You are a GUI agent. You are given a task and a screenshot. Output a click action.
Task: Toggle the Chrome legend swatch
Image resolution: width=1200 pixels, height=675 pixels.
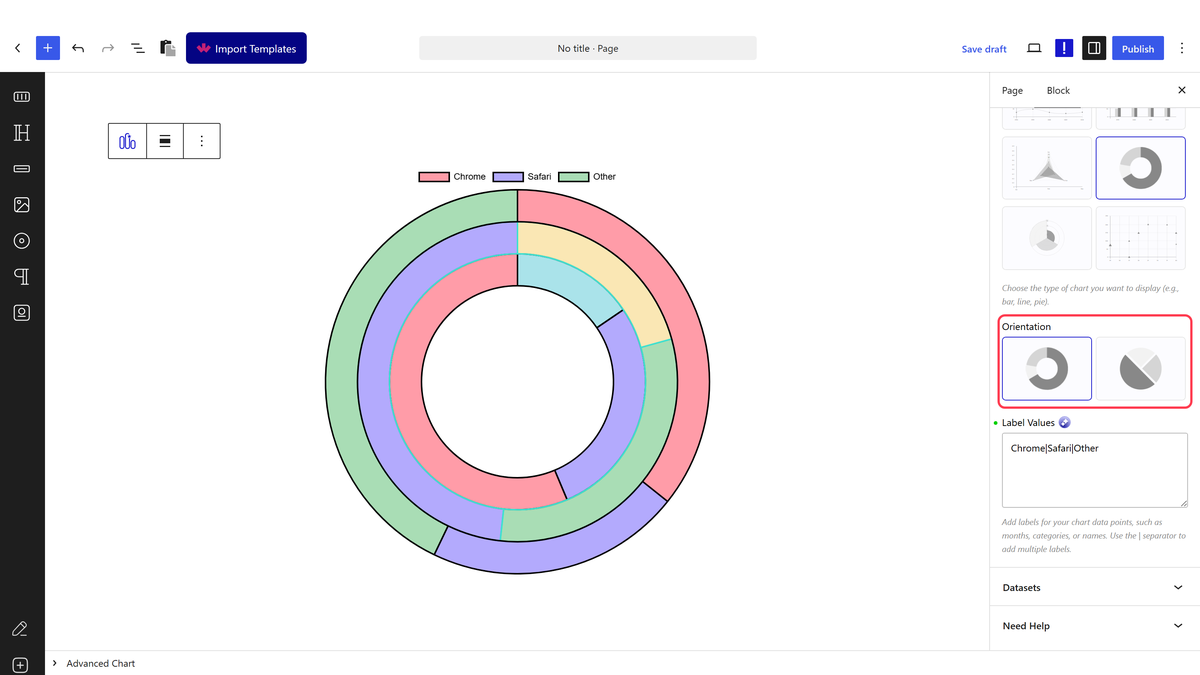(434, 177)
